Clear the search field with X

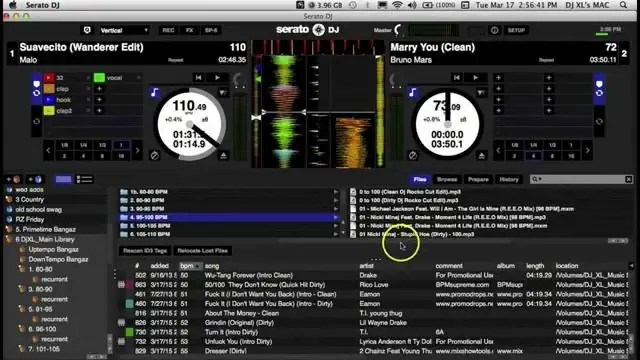coord(629,179)
